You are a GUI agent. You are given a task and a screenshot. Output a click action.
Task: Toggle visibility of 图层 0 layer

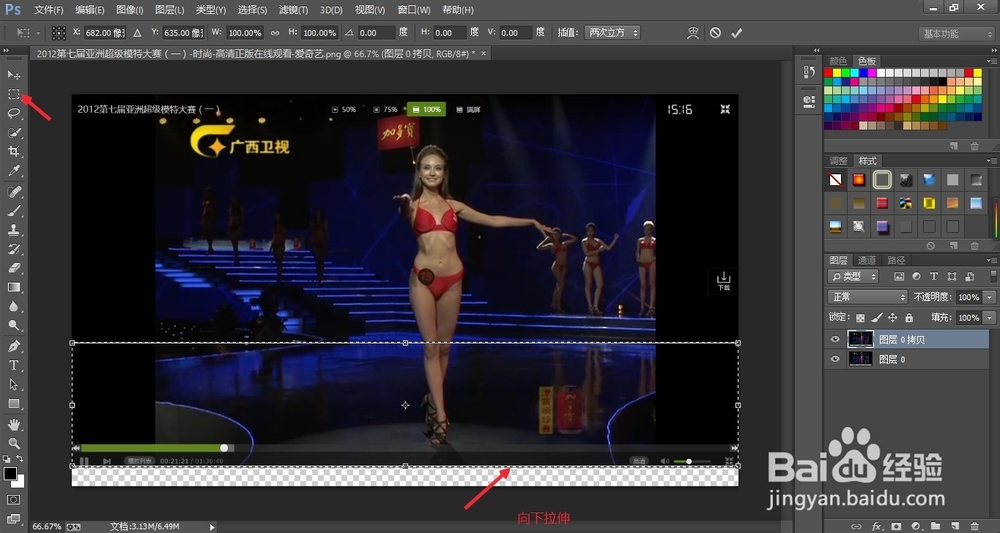pyautogui.click(x=835, y=360)
